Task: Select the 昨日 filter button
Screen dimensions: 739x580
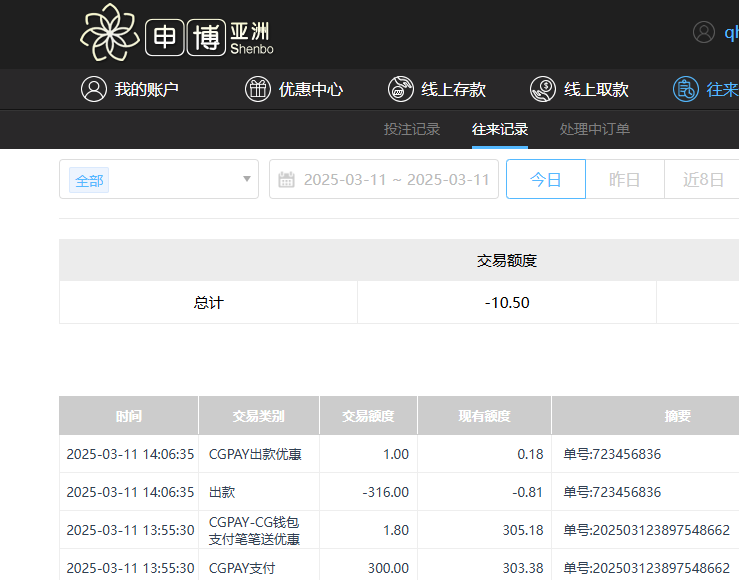Action: (625, 180)
